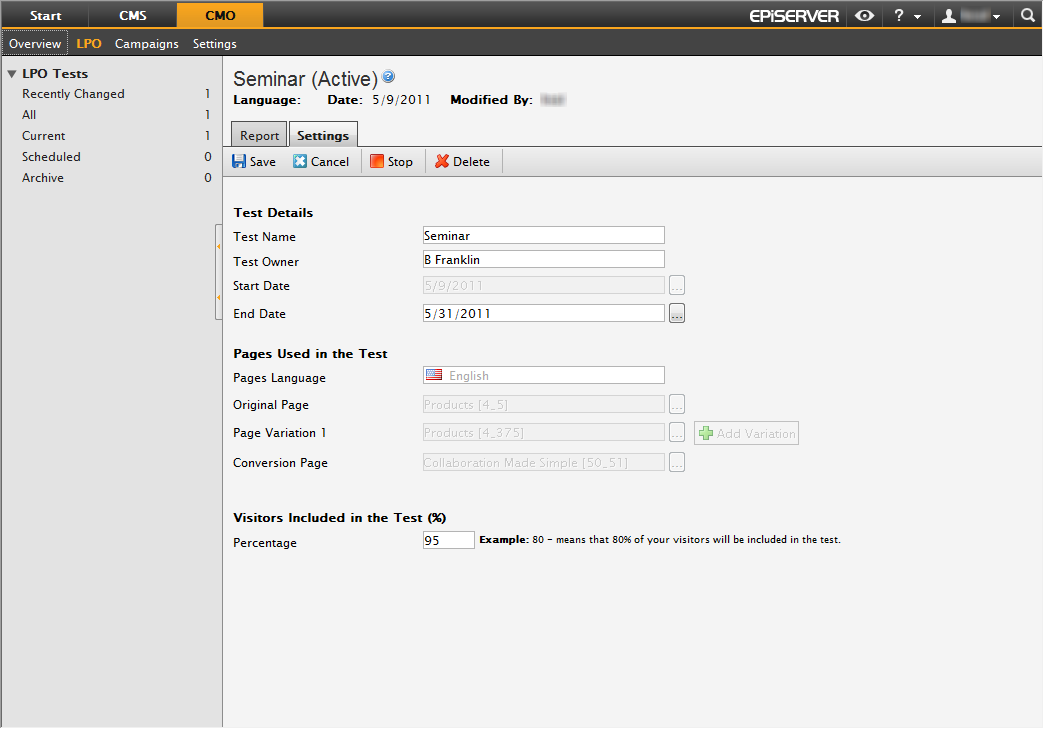Open the user account dropdown
The image size is (1044, 729).
(x=970, y=16)
